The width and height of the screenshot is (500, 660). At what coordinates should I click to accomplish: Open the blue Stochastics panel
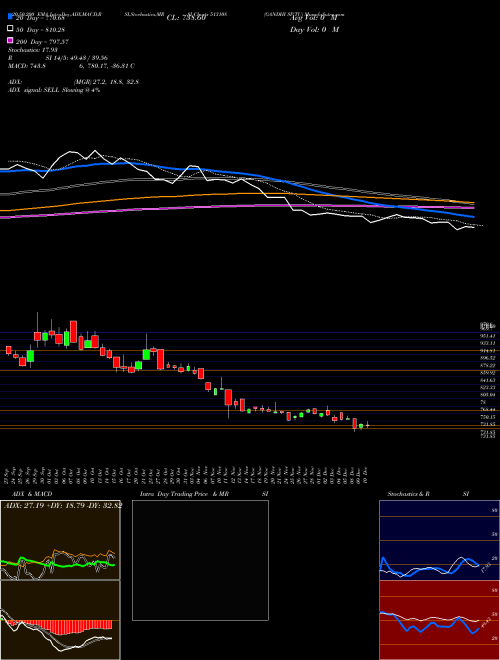tap(439, 540)
